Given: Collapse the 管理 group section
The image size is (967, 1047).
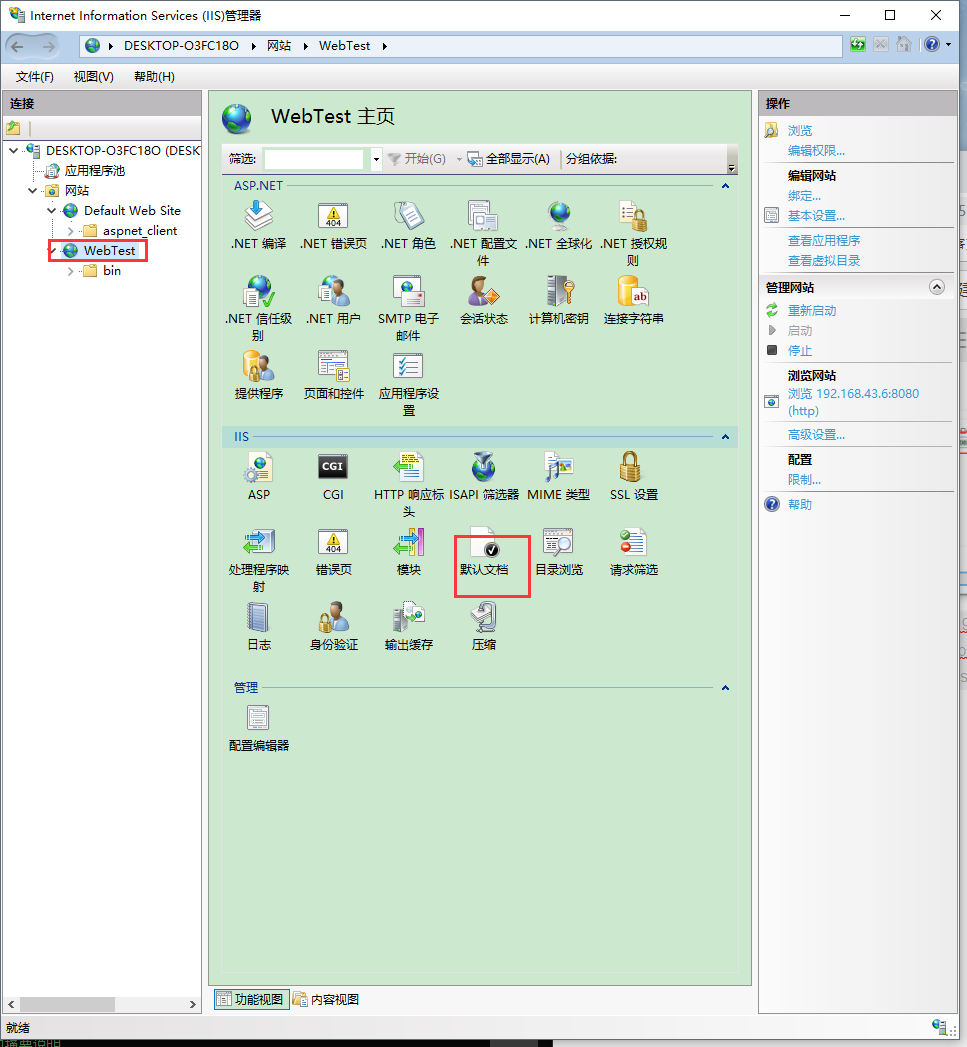Looking at the screenshot, I should point(725,688).
